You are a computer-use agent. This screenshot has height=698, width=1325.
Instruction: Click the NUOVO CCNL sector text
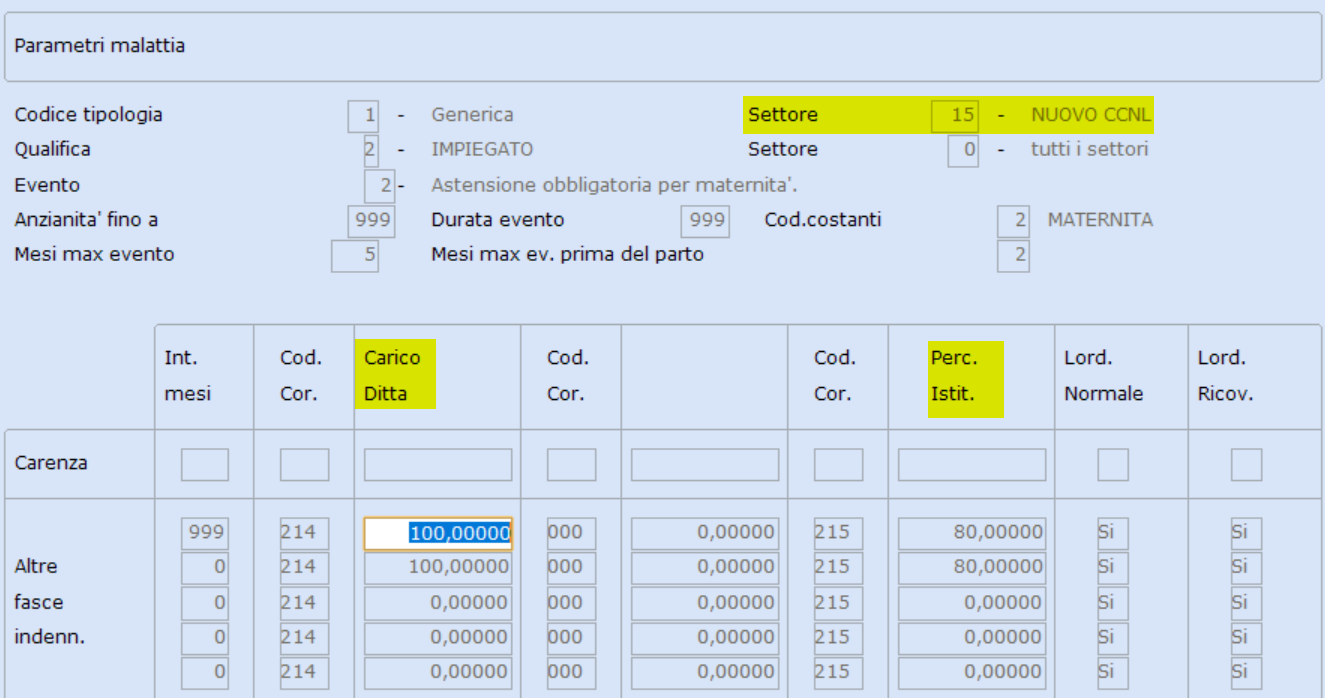tap(1091, 115)
